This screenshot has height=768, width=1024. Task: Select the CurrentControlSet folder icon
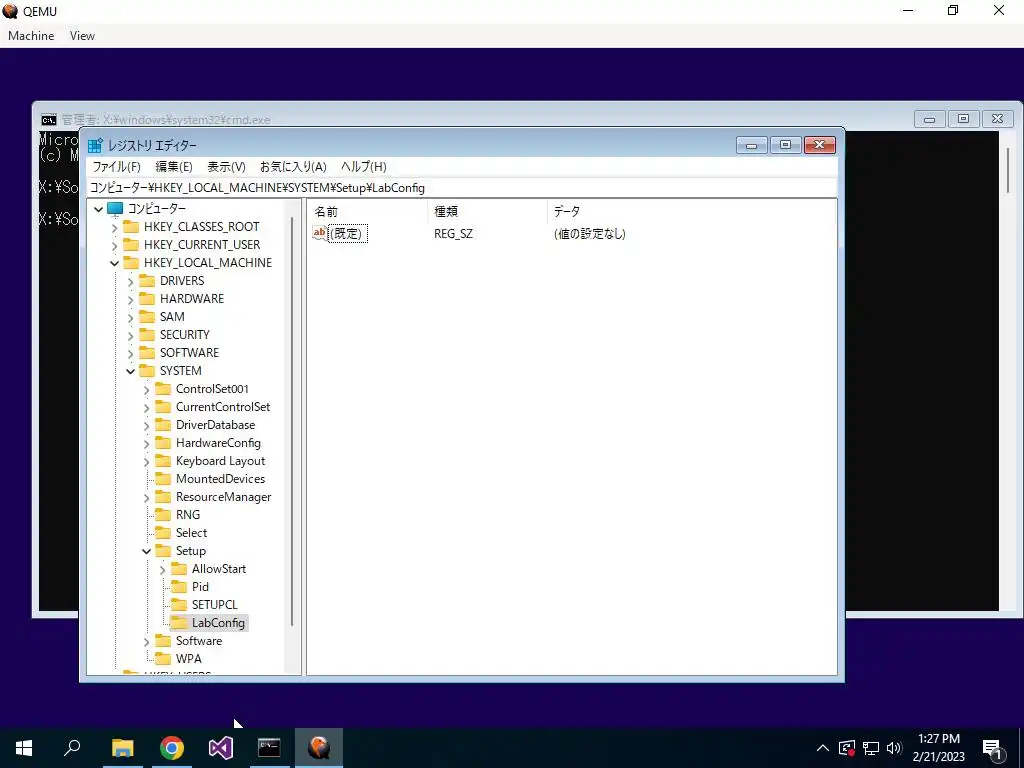coord(163,407)
